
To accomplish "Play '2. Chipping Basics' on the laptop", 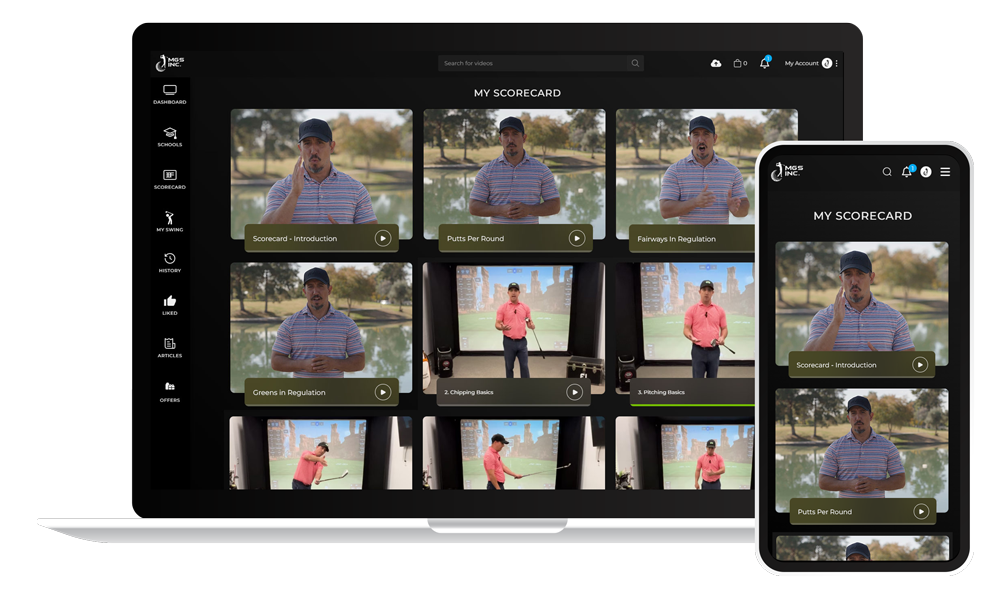I will click(x=575, y=392).
